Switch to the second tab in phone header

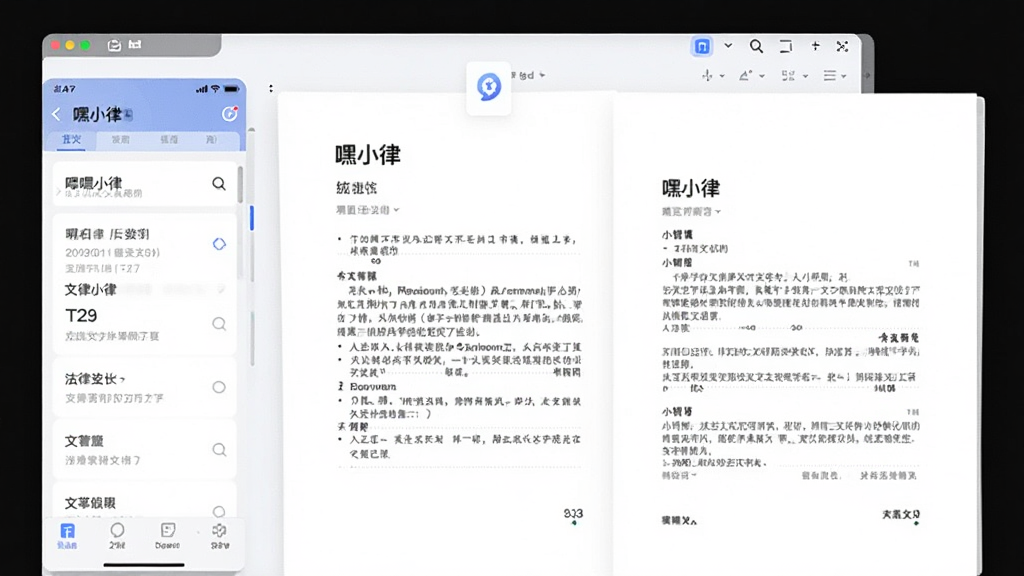[x=120, y=140]
